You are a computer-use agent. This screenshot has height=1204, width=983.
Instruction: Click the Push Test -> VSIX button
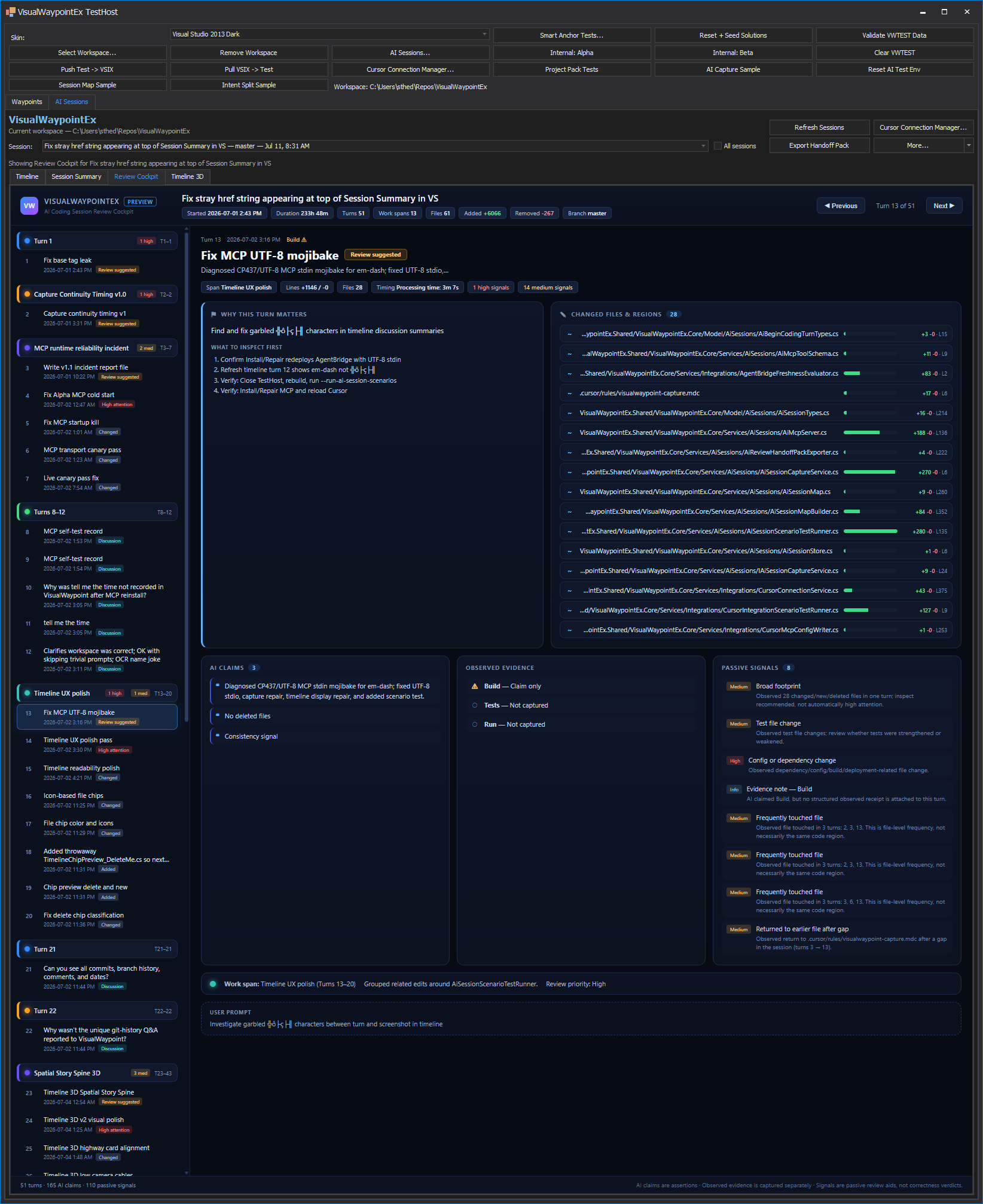pyautogui.click(x=87, y=69)
